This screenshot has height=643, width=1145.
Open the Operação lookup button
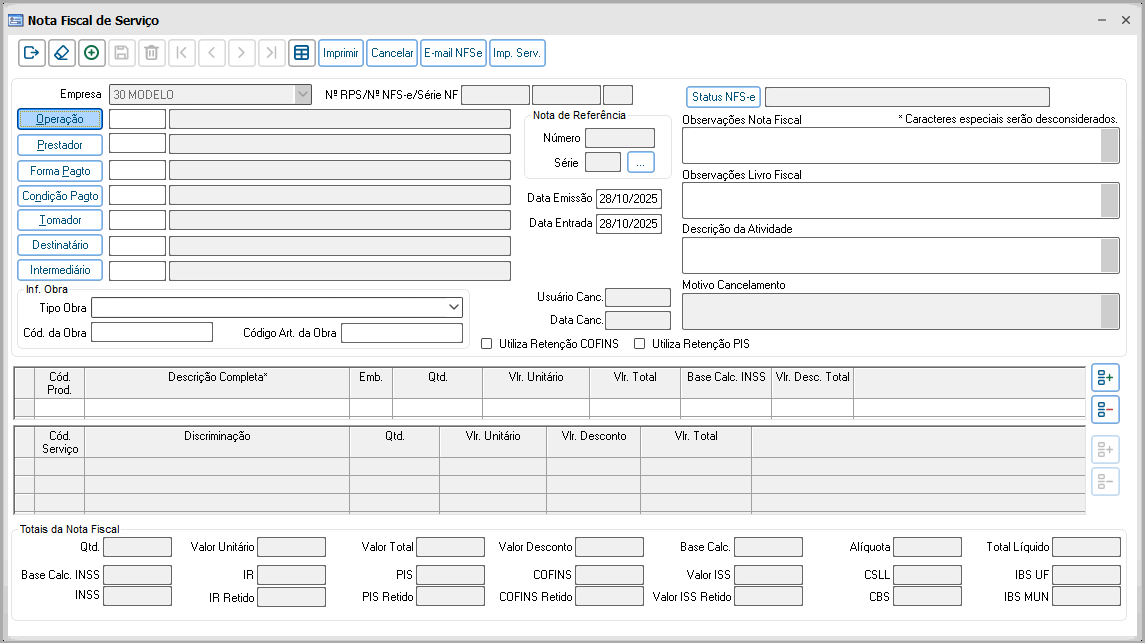coord(60,119)
